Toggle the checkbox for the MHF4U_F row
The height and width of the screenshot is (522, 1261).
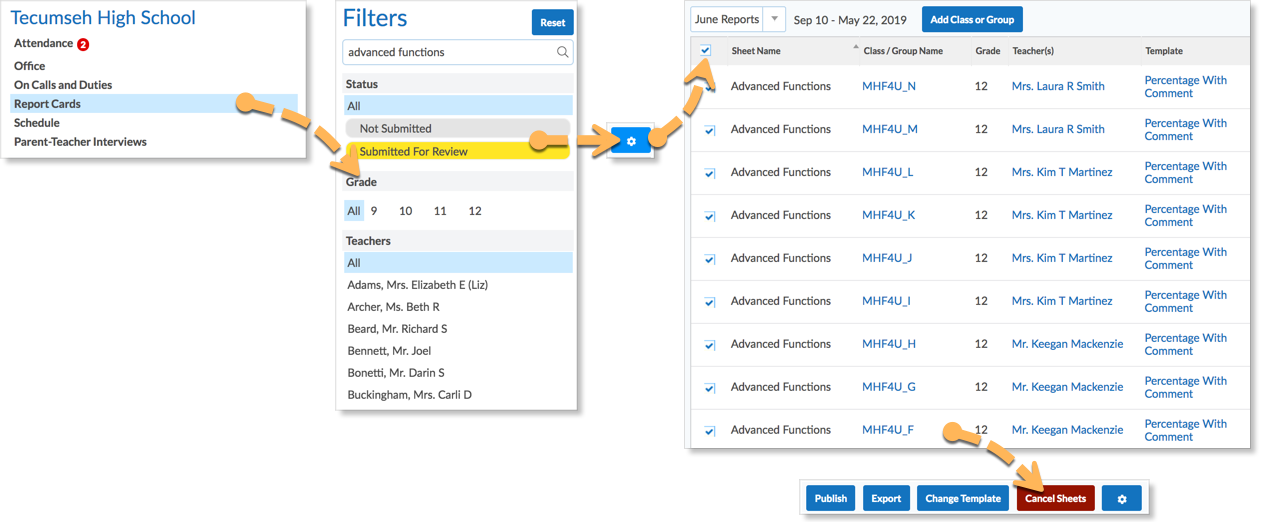point(710,431)
